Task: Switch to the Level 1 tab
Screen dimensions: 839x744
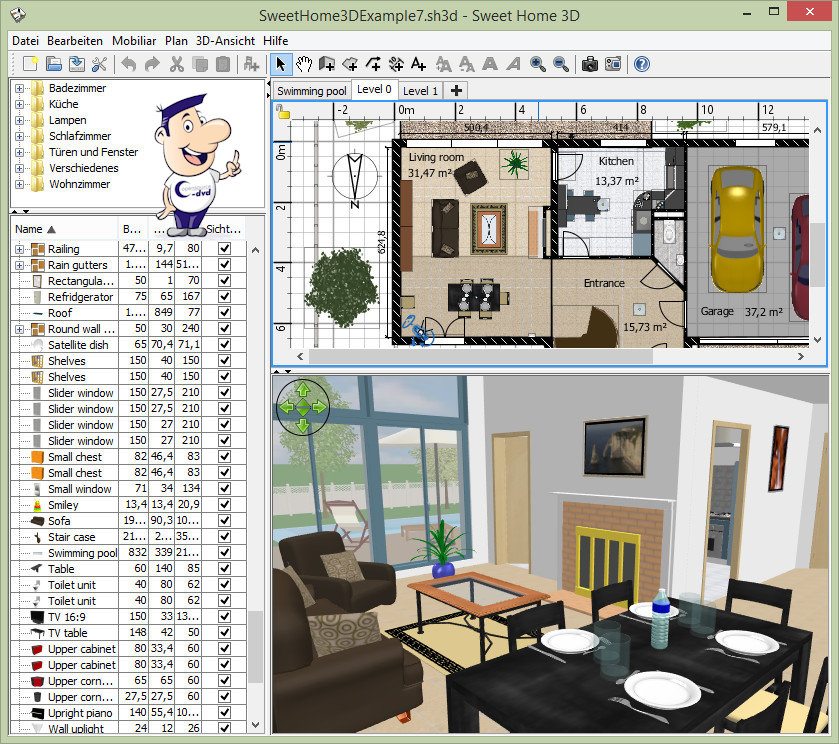Action: [x=420, y=91]
